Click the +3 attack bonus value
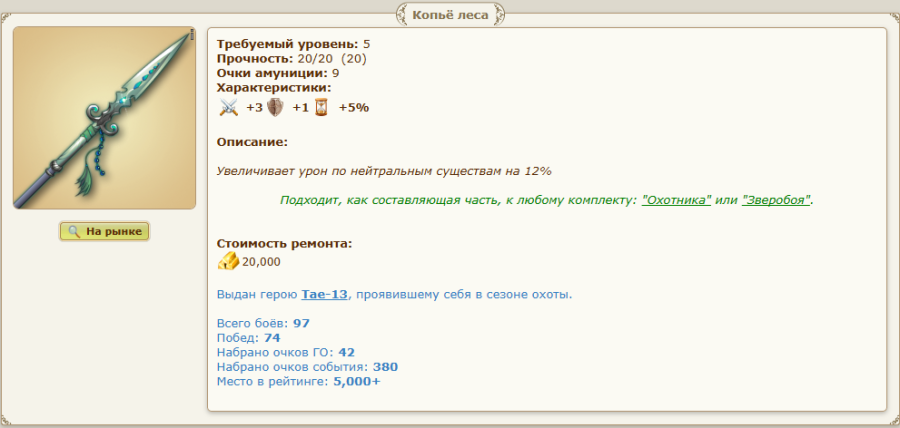This screenshot has height=428, width=900. click(254, 108)
